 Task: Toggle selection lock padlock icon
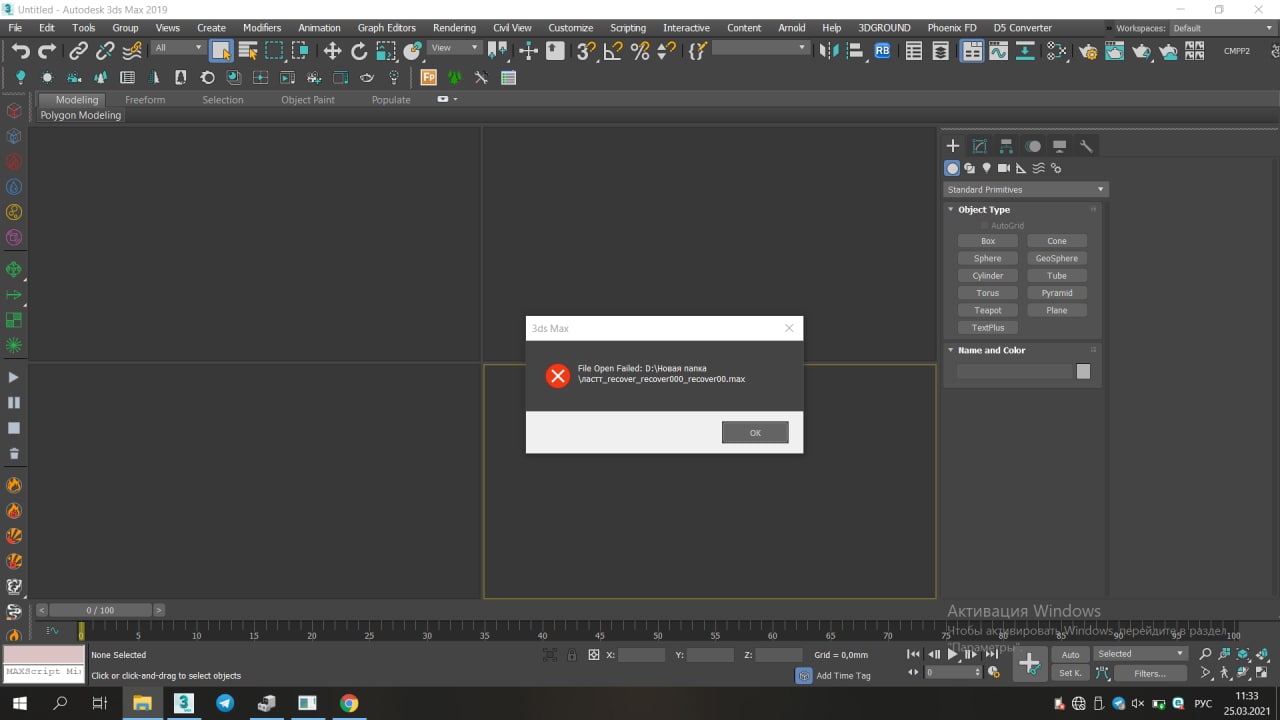[571, 655]
